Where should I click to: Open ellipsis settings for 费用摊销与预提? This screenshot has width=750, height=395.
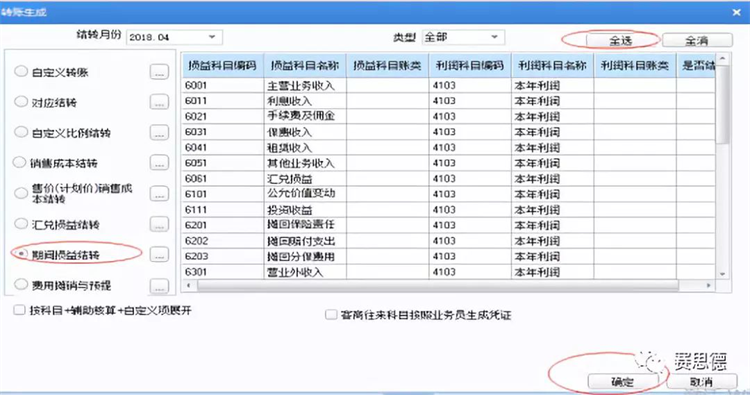(159, 285)
